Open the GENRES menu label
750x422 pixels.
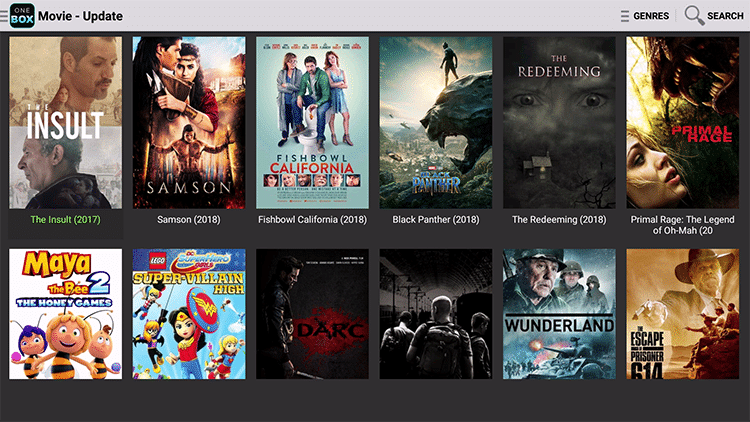click(651, 16)
